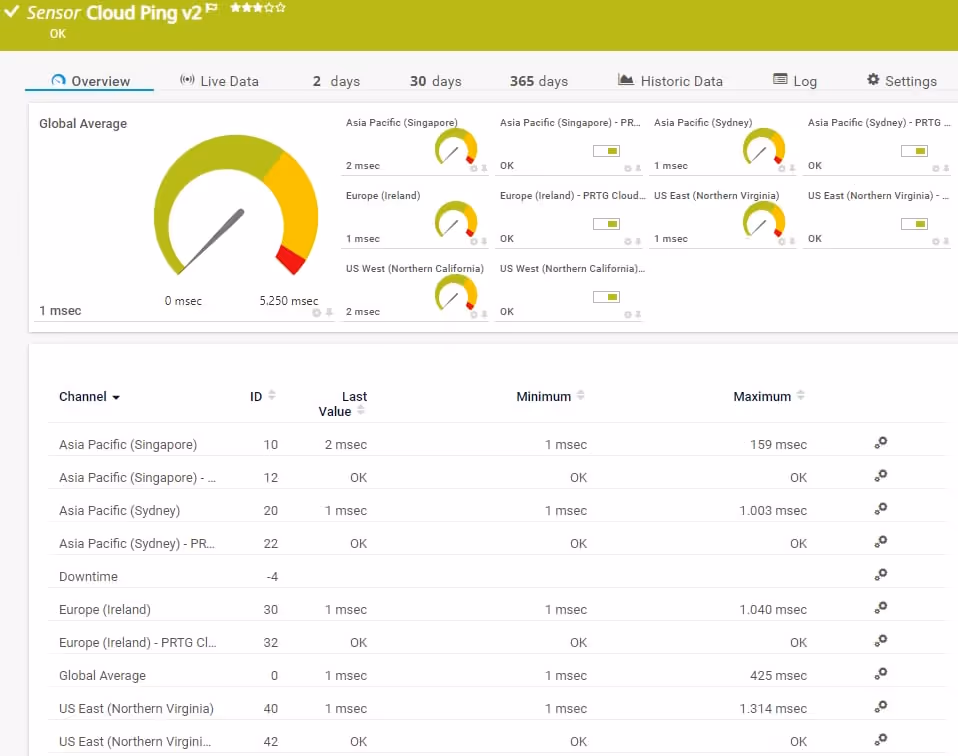Screen dimensions: 958x756
Task: Click the gear icon in Global Average table row
Action: (x=880, y=675)
